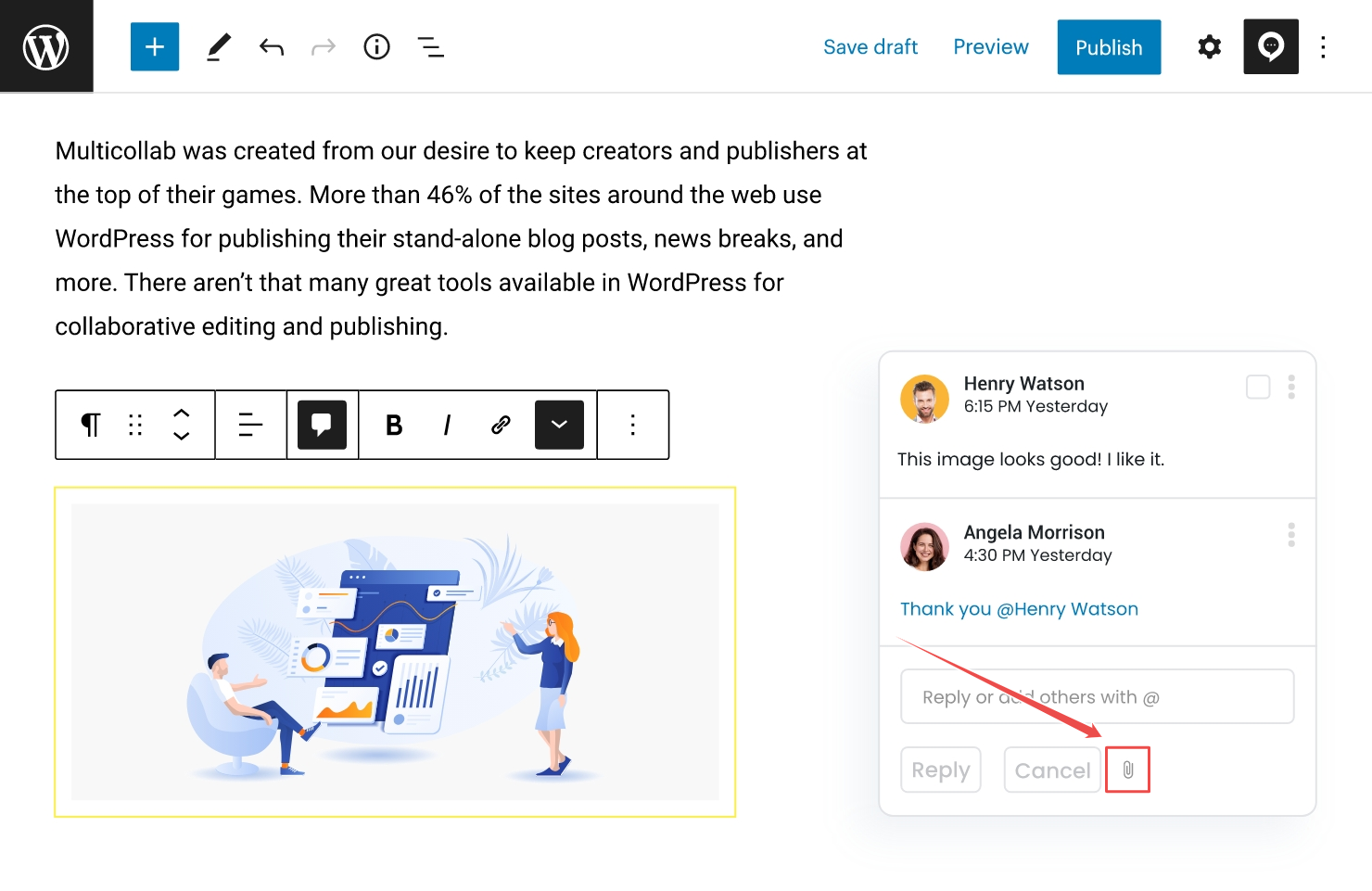The width and height of the screenshot is (1372, 891).
Task: Publish the post
Action: 1109,47
